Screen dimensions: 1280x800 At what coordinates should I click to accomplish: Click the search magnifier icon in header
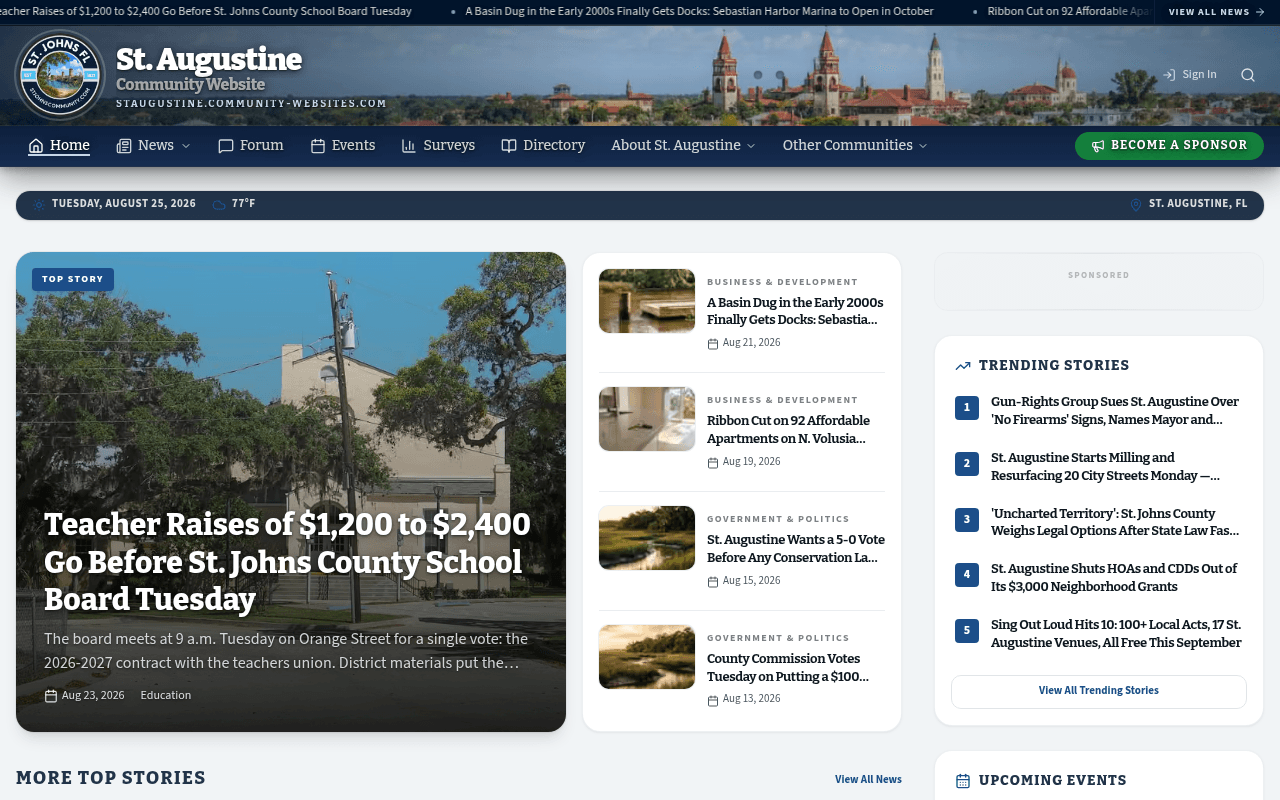tap(1248, 75)
